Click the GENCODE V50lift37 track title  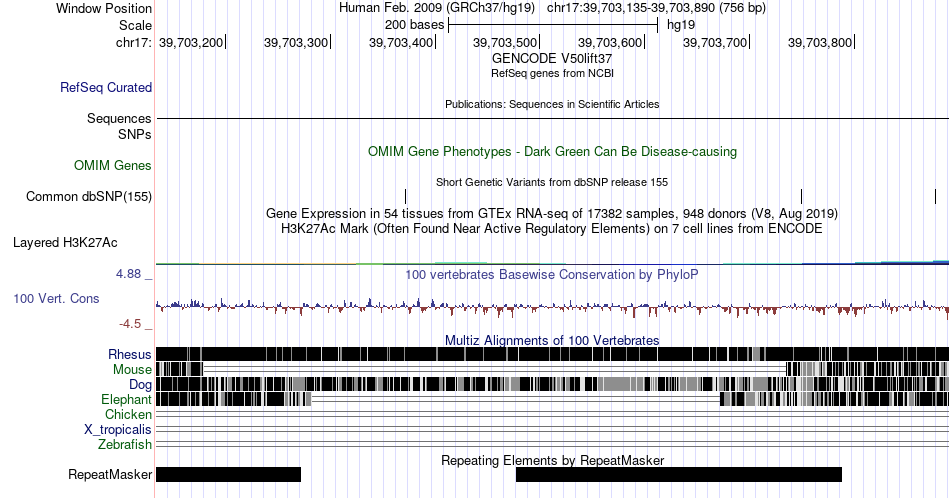coord(552,59)
